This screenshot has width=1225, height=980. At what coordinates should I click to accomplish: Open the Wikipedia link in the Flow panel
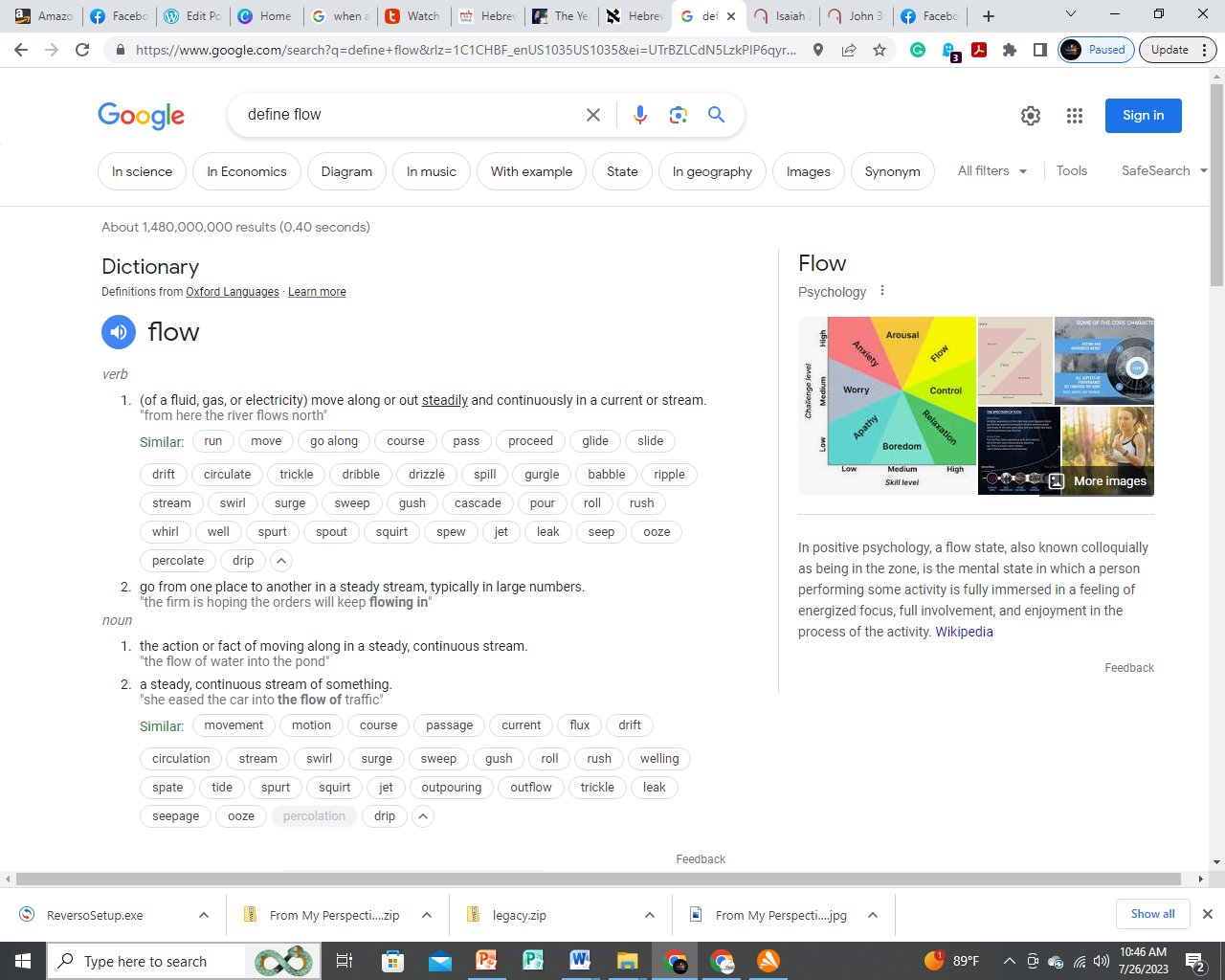pos(964,632)
